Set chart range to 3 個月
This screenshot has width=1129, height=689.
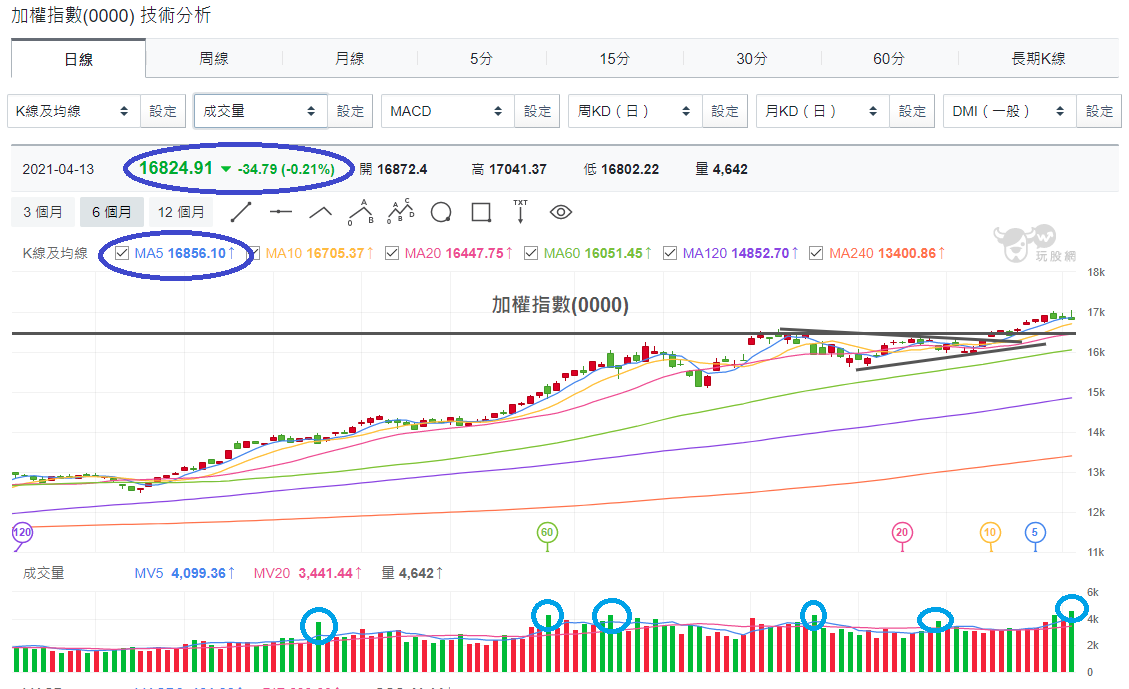[x=42, y=212]
